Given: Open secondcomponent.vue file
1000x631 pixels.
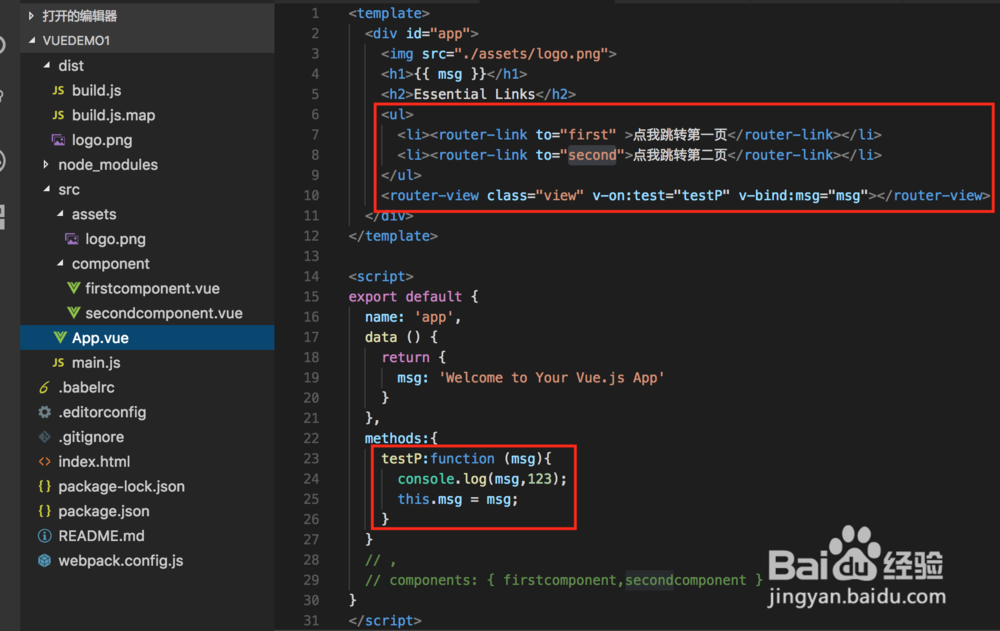Looking at the screenshot, I should (x=164, y=313).
